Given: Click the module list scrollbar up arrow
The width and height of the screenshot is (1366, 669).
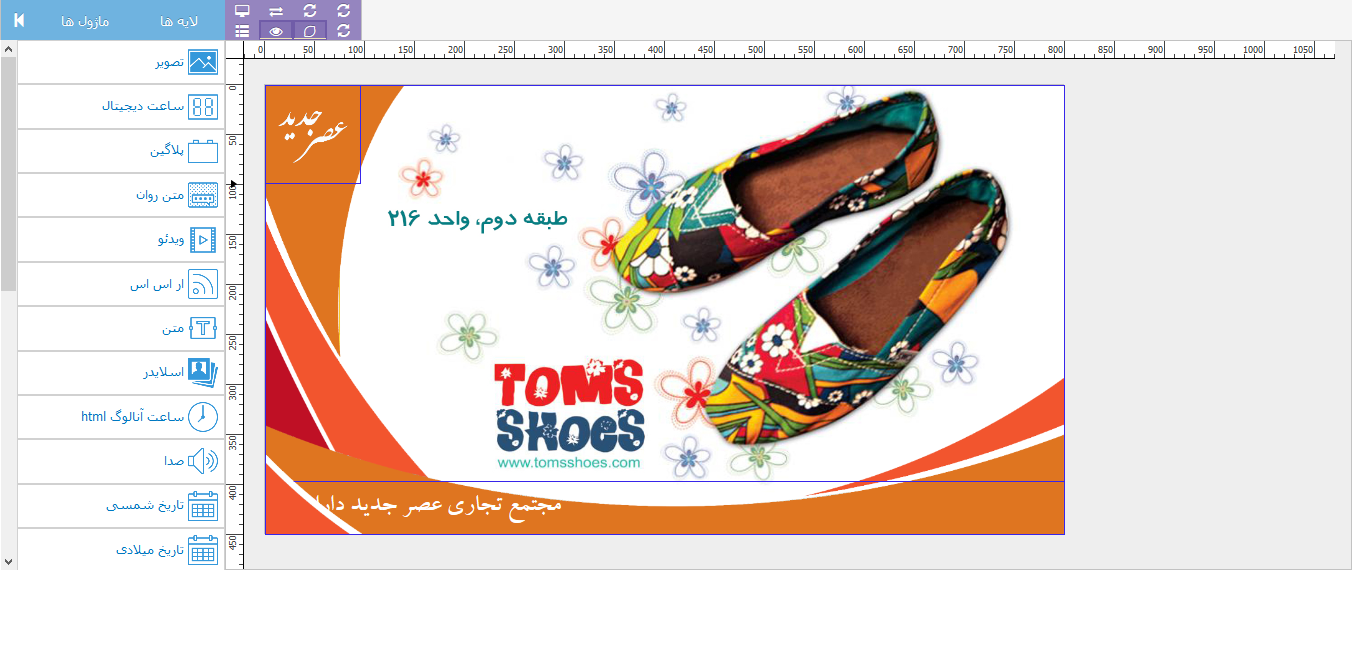Looking at the screenshot, I should pos(8,48).
